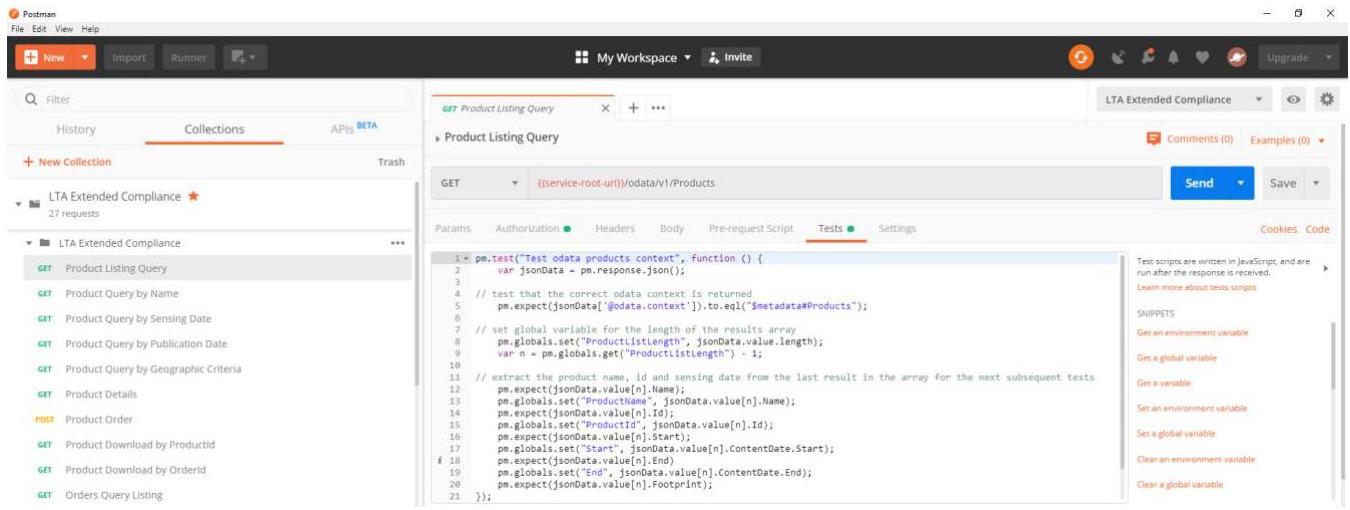Insert Set a global variable snippet
This screenshot has width=1350, height=510.
1176,434
